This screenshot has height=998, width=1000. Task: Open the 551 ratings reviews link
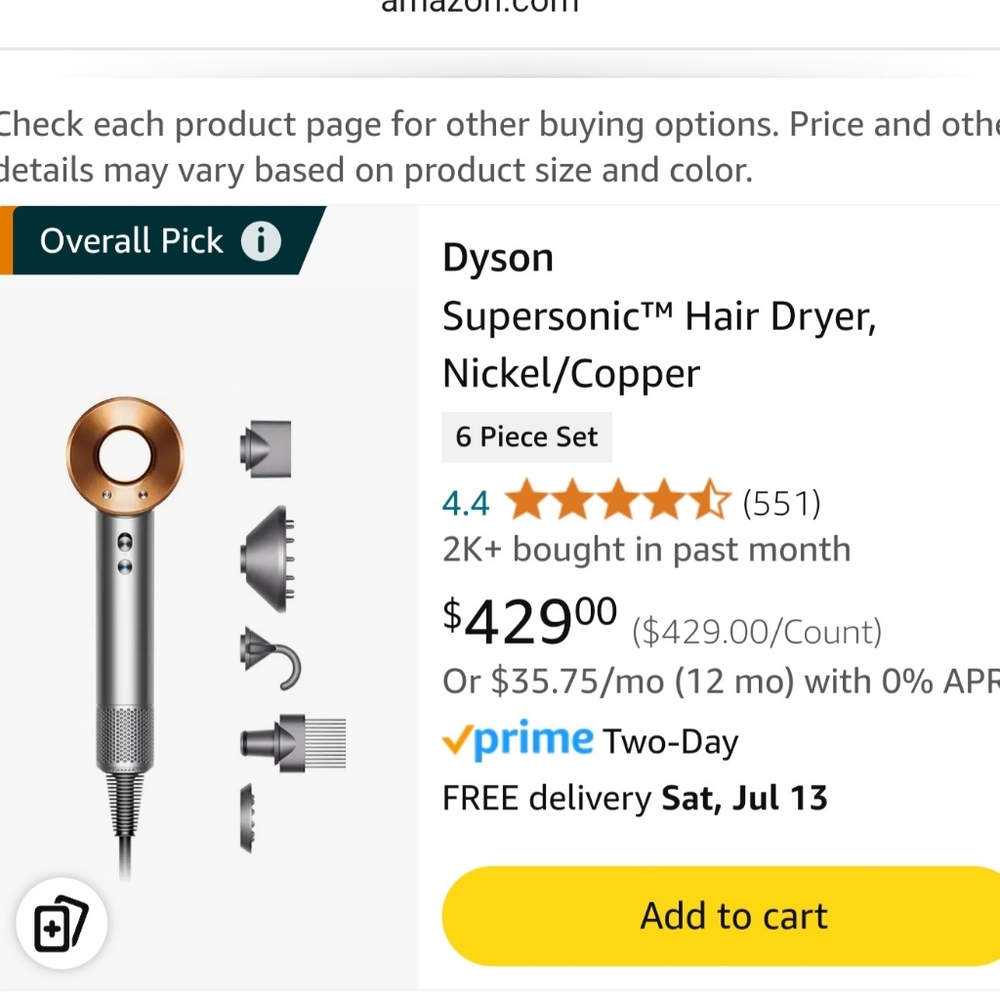tap(783, 503)
